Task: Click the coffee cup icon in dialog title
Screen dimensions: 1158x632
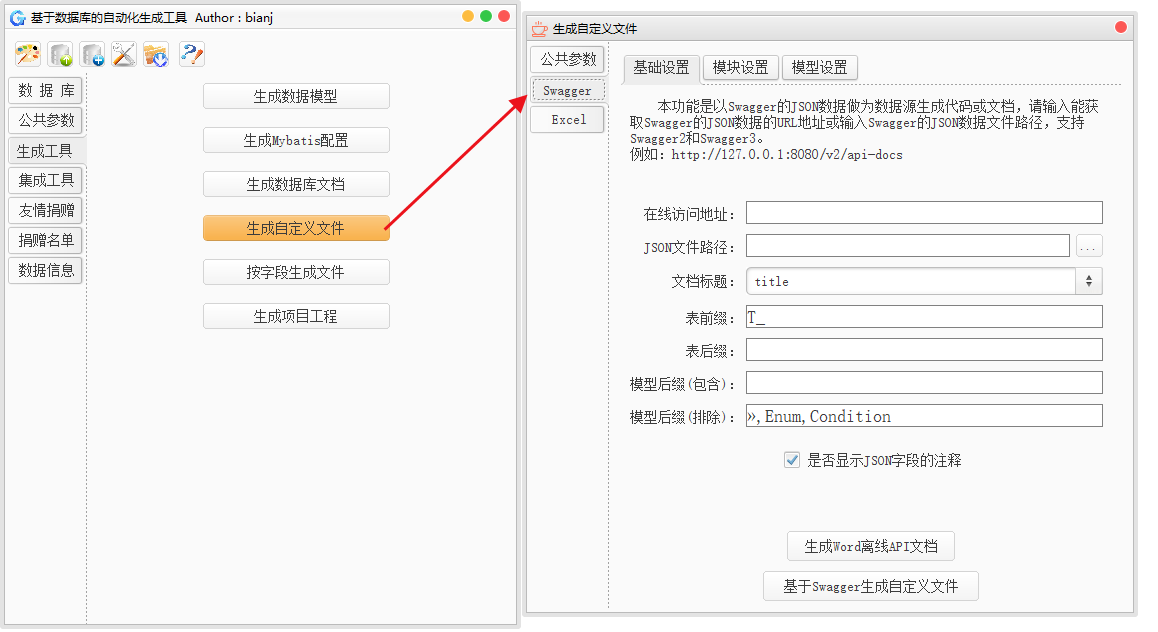Action: (x=540, y=29)
